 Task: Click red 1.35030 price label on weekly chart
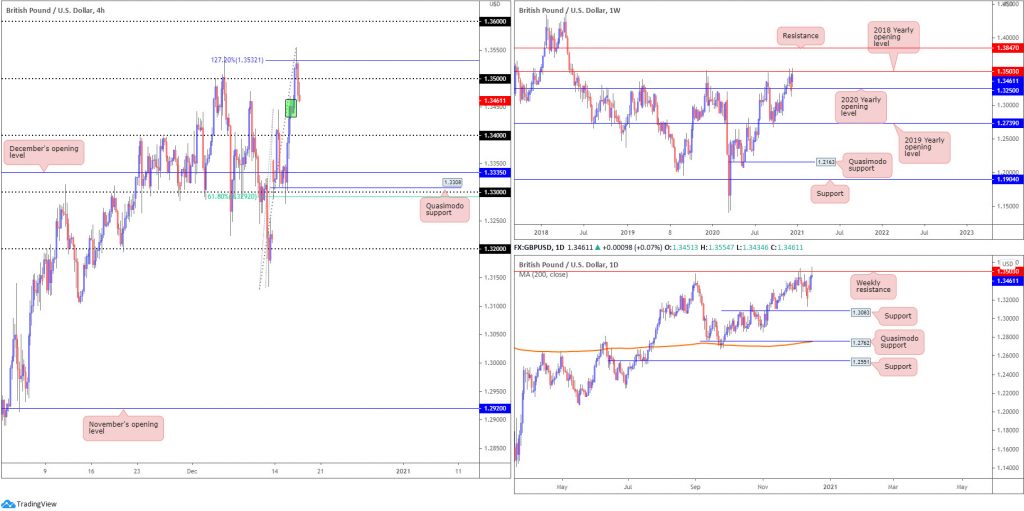click(x=1006, y=71)
